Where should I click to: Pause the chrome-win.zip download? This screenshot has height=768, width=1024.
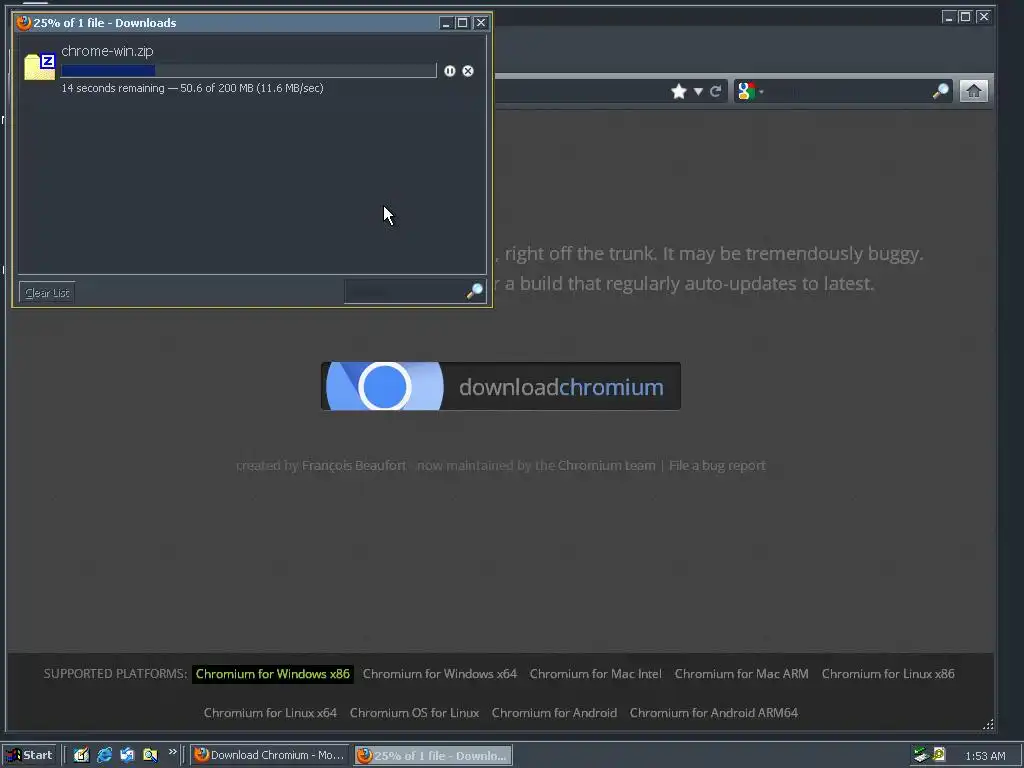click(x=450, y=71)
